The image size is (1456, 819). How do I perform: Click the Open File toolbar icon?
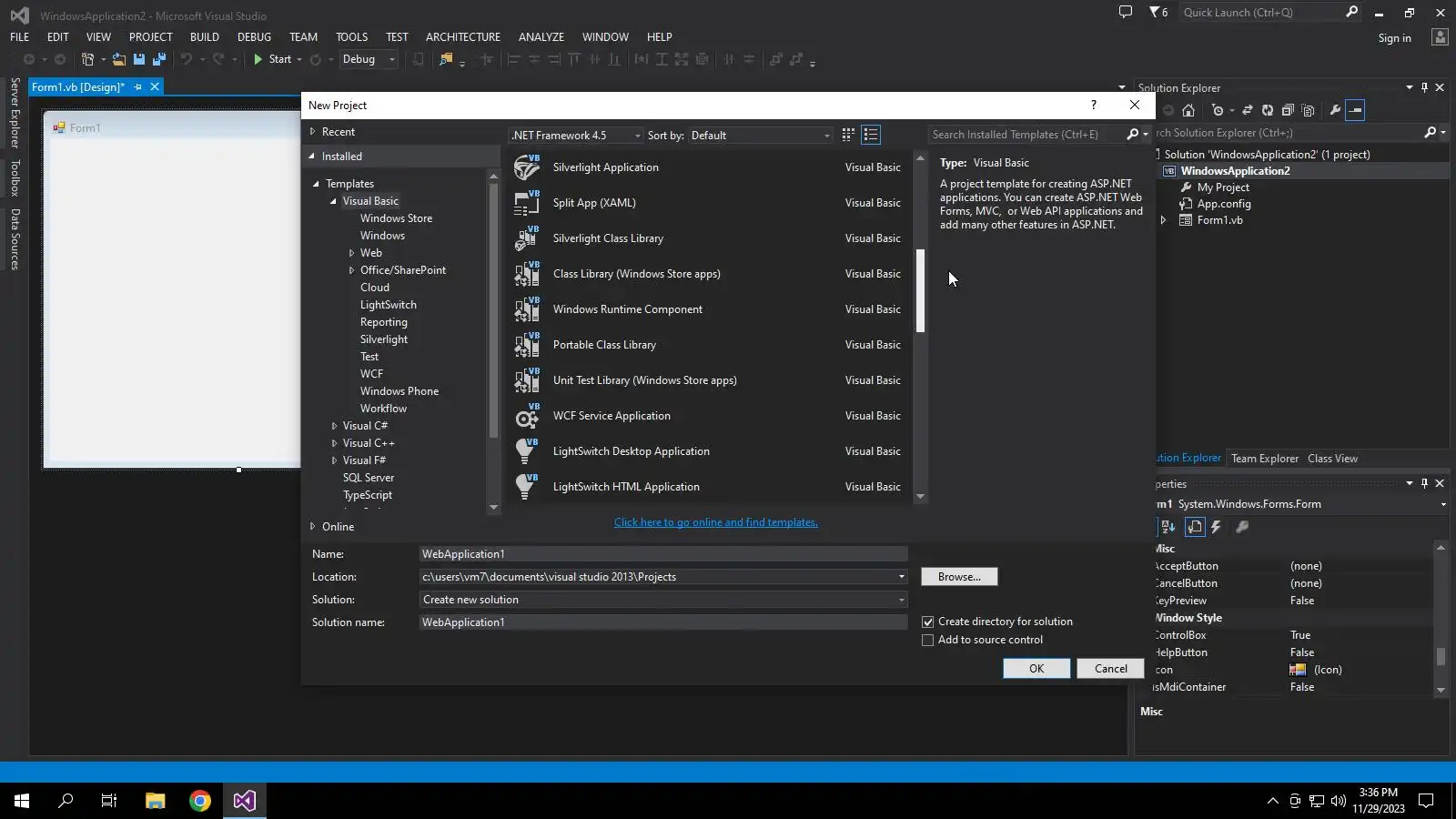[118, 59]
